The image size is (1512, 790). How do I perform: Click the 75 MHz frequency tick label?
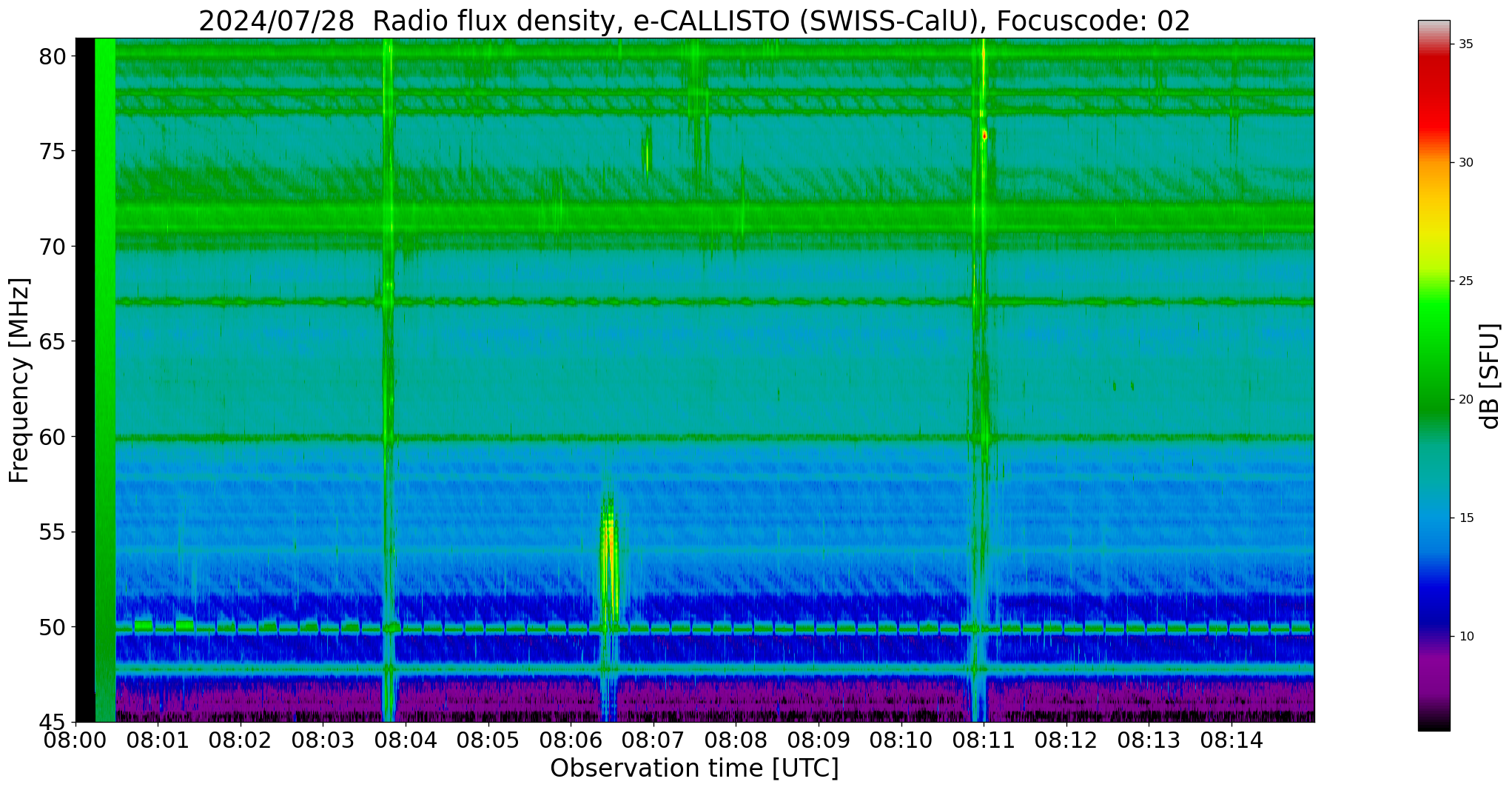(x=52, y=152)
